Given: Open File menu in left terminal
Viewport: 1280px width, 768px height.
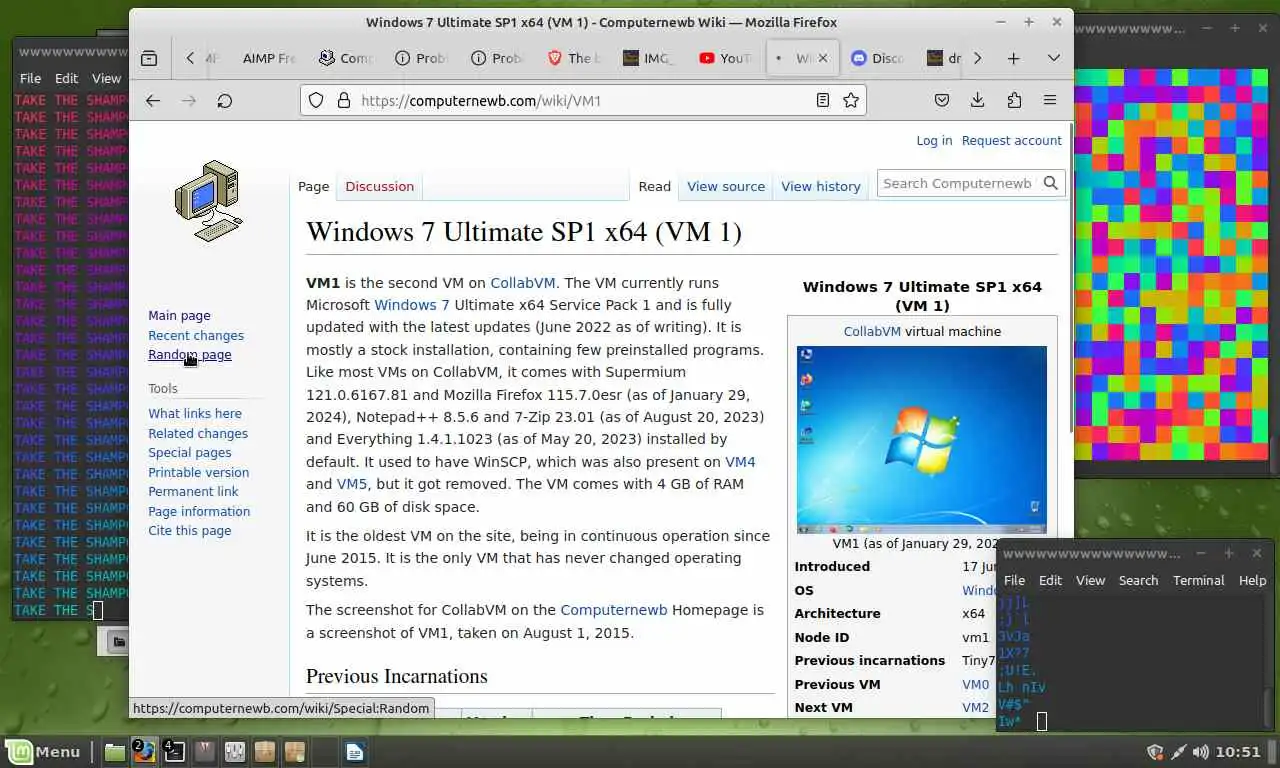Looking at the screenshot, I should pyautogui.click(x=30, y=78).
